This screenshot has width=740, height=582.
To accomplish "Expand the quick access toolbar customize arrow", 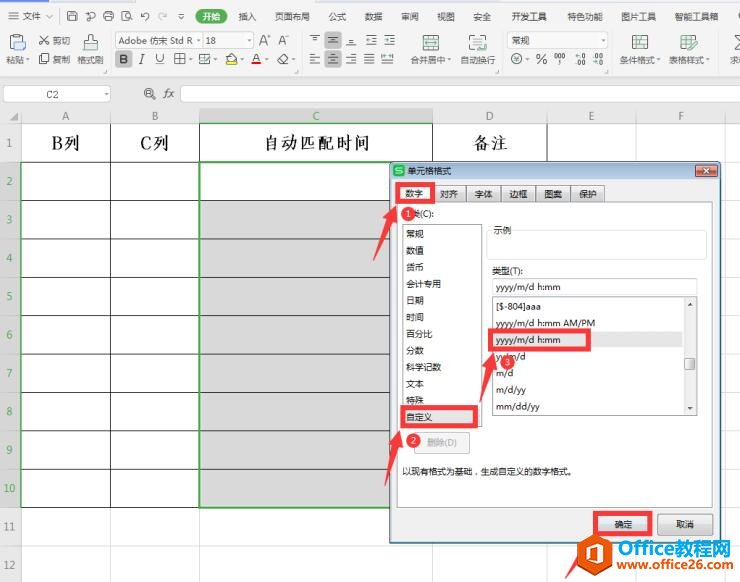I will coord(181,17).
